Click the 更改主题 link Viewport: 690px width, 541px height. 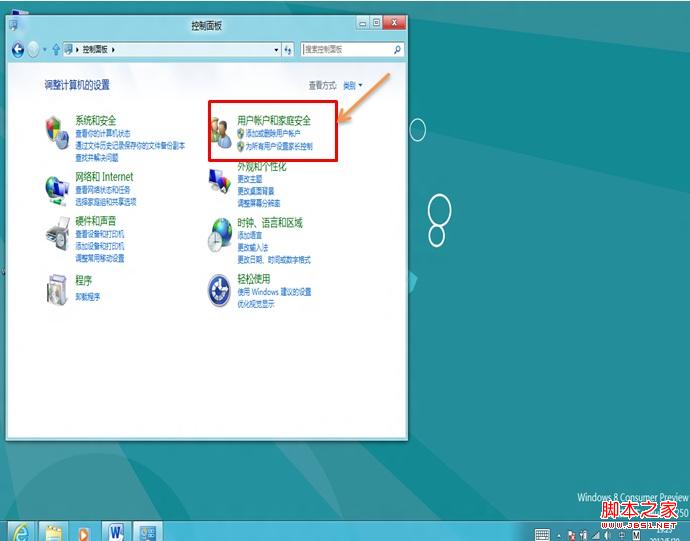(250, 179)
